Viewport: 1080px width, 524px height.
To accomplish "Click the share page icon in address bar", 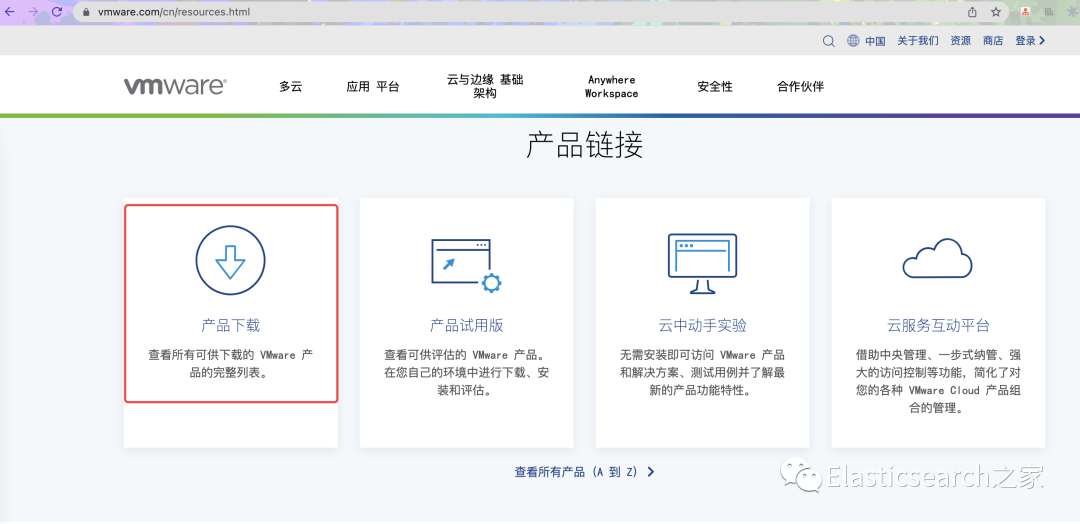I will point(972,12).
